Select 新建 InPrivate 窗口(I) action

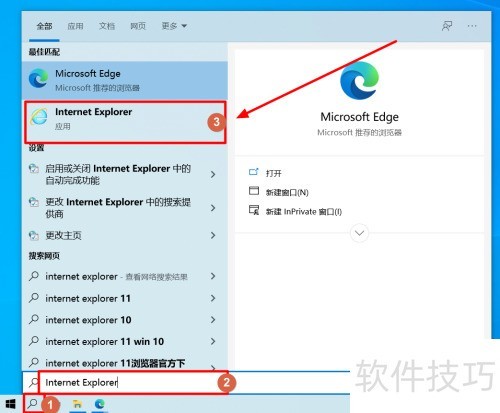[304, 212]
